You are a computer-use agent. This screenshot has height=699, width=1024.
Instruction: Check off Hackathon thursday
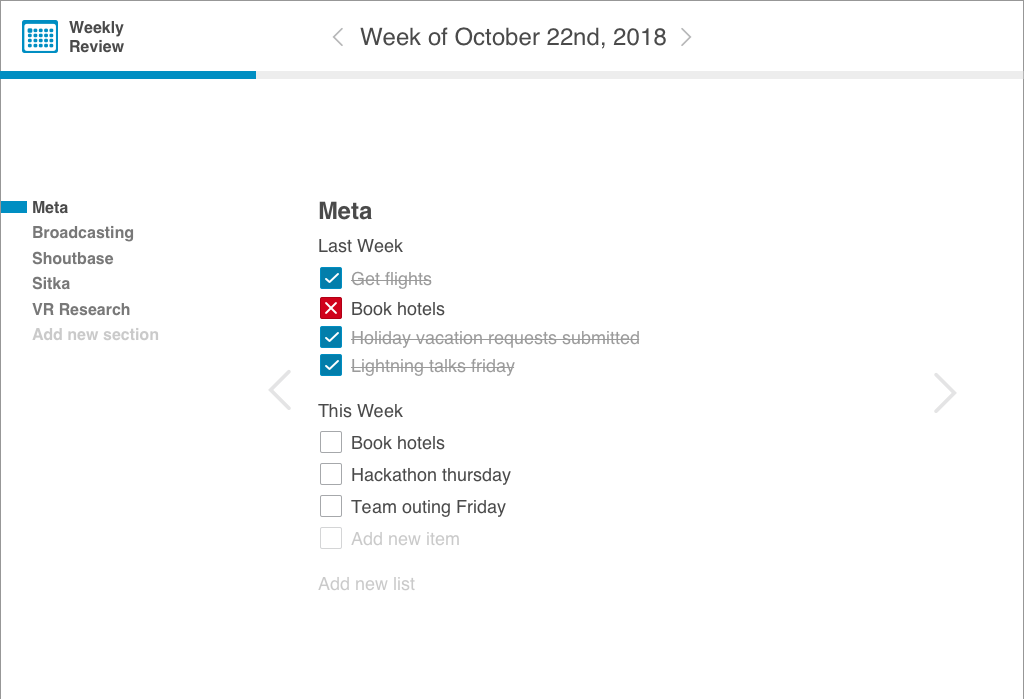coord(331,473)
